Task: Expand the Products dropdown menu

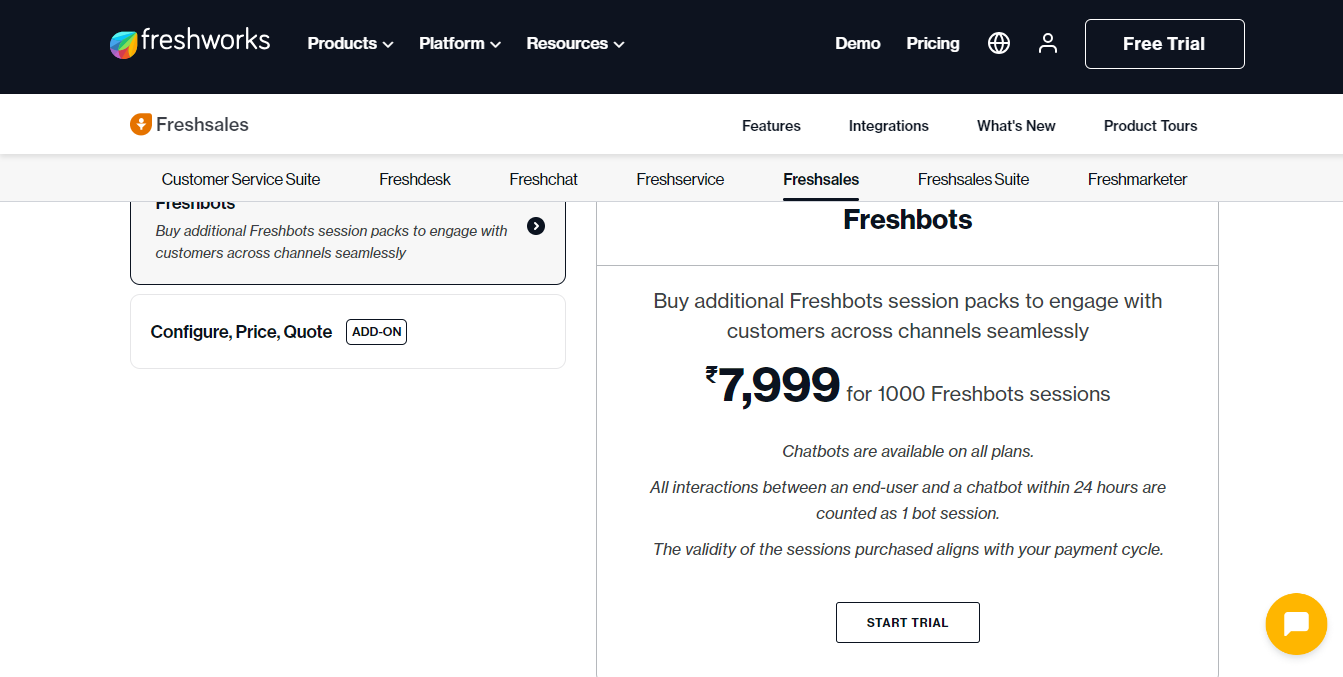Action: point(350,43)
